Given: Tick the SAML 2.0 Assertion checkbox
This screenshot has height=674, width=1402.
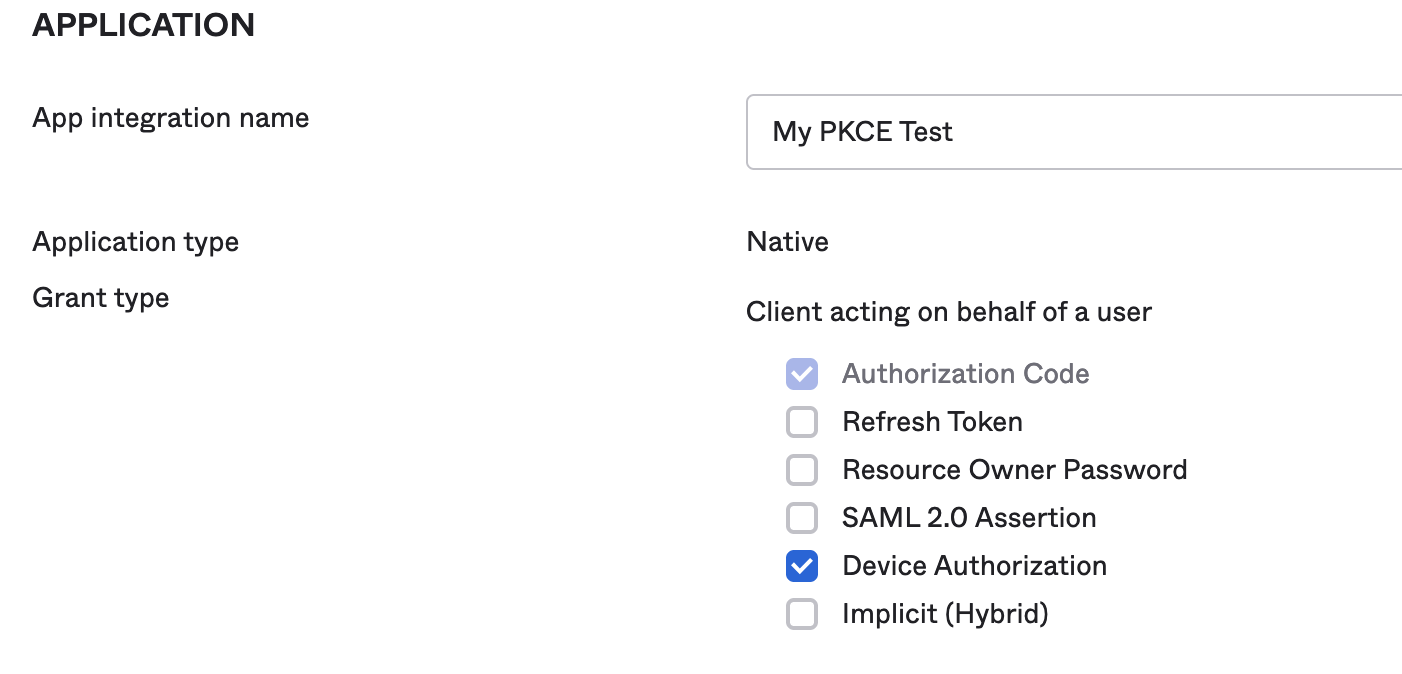Looking at the screenshot, I should click(x=802, y=518).
